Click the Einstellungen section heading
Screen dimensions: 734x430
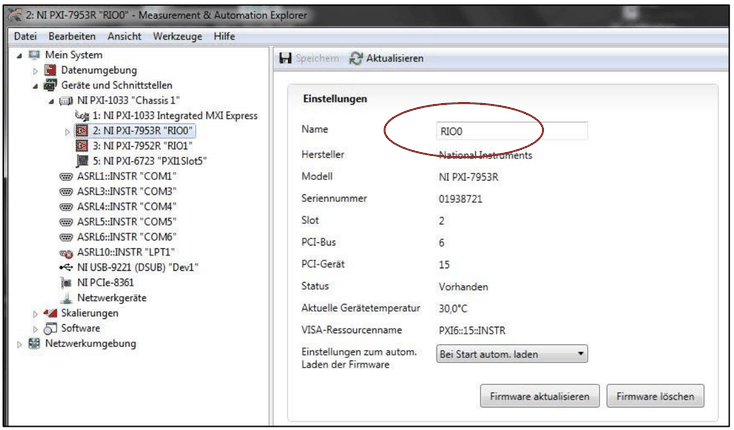tap(335, 99)
